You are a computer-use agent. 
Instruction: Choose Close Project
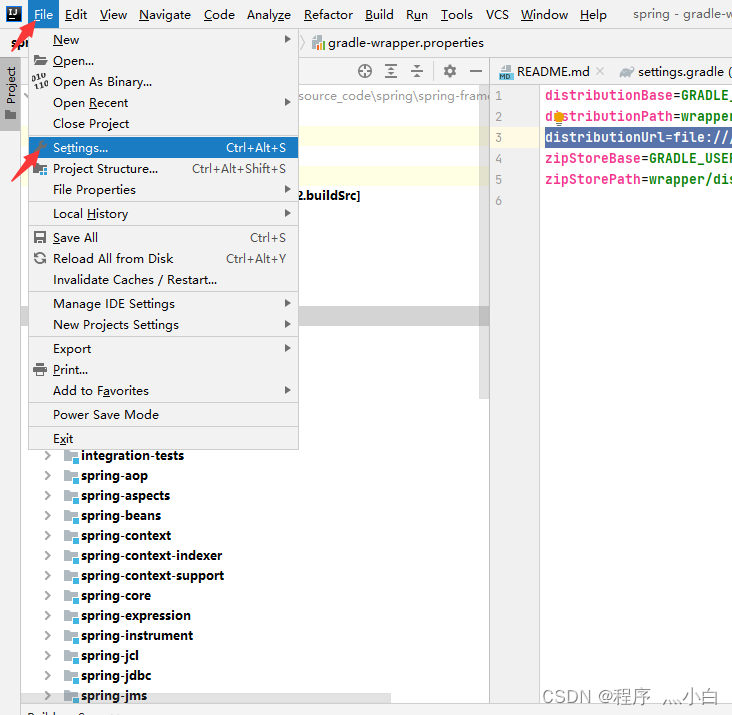coord(163,124)
